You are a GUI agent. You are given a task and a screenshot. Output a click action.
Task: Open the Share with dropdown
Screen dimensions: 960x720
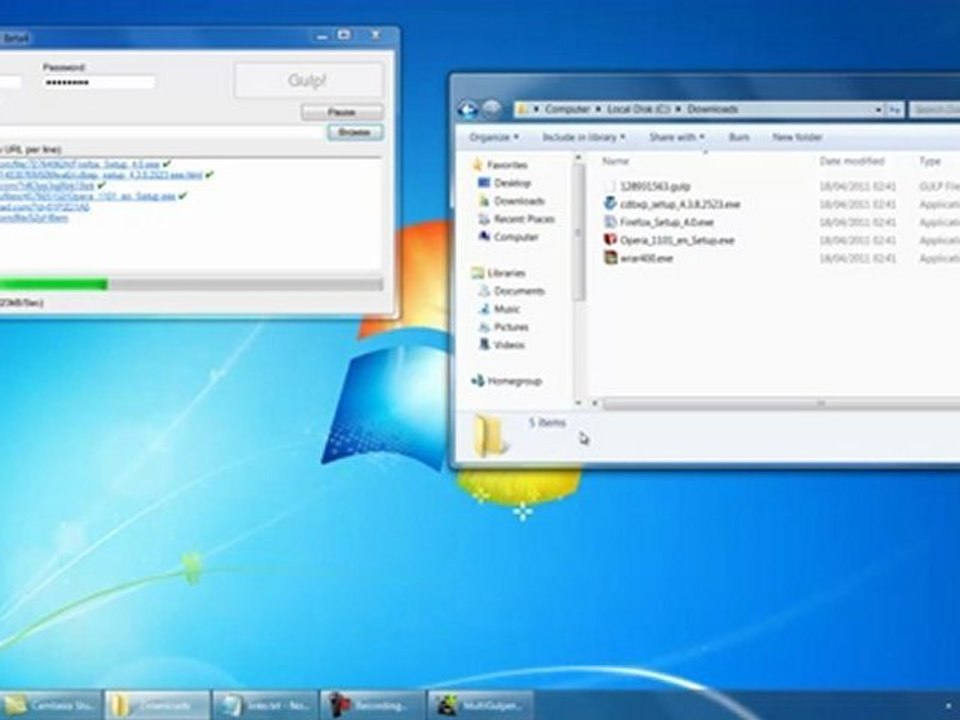point(677,137)
